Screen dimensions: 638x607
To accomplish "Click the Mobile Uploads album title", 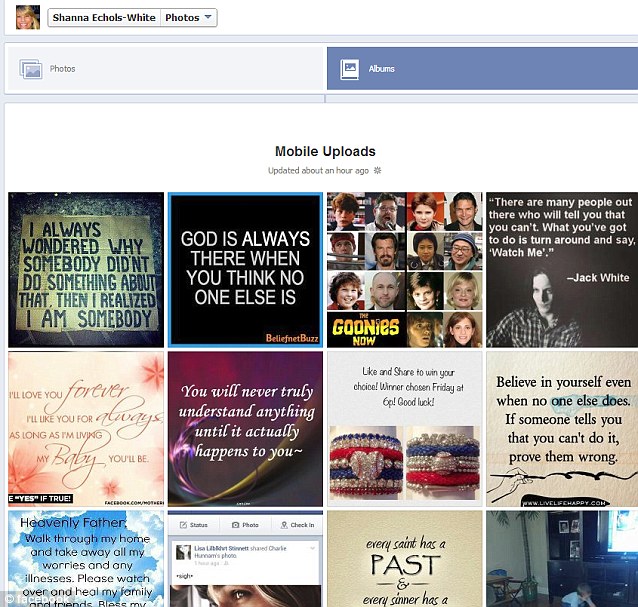I will (x=325, y=151).
